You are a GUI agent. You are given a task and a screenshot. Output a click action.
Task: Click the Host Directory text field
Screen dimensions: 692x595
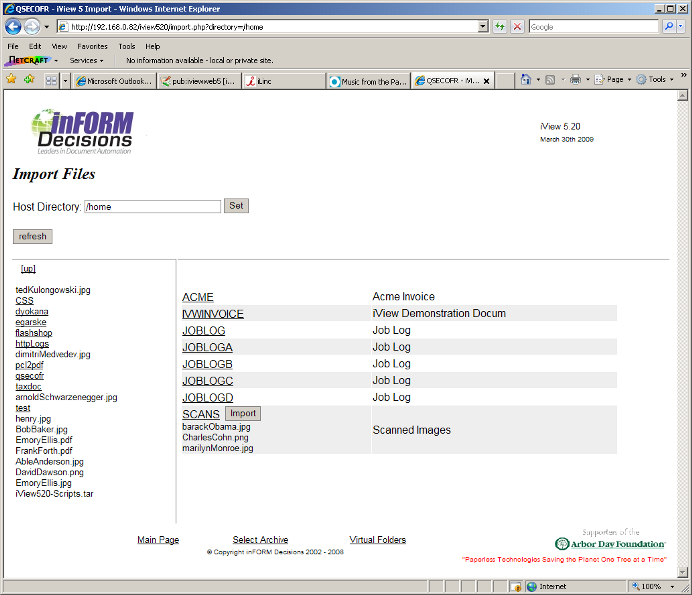152,207
